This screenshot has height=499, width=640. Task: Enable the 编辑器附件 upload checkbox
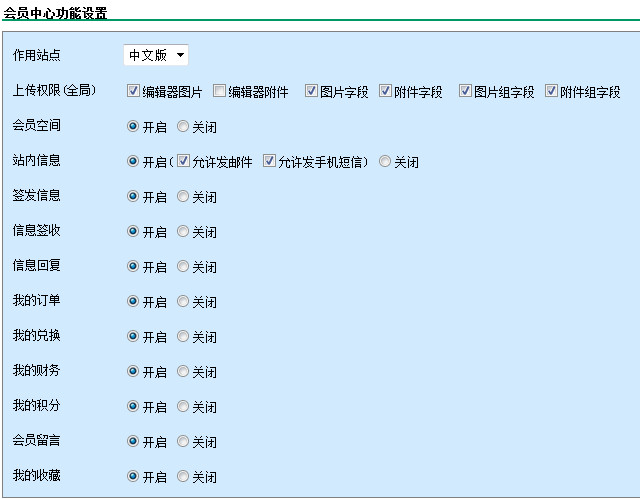coord(219,91)
